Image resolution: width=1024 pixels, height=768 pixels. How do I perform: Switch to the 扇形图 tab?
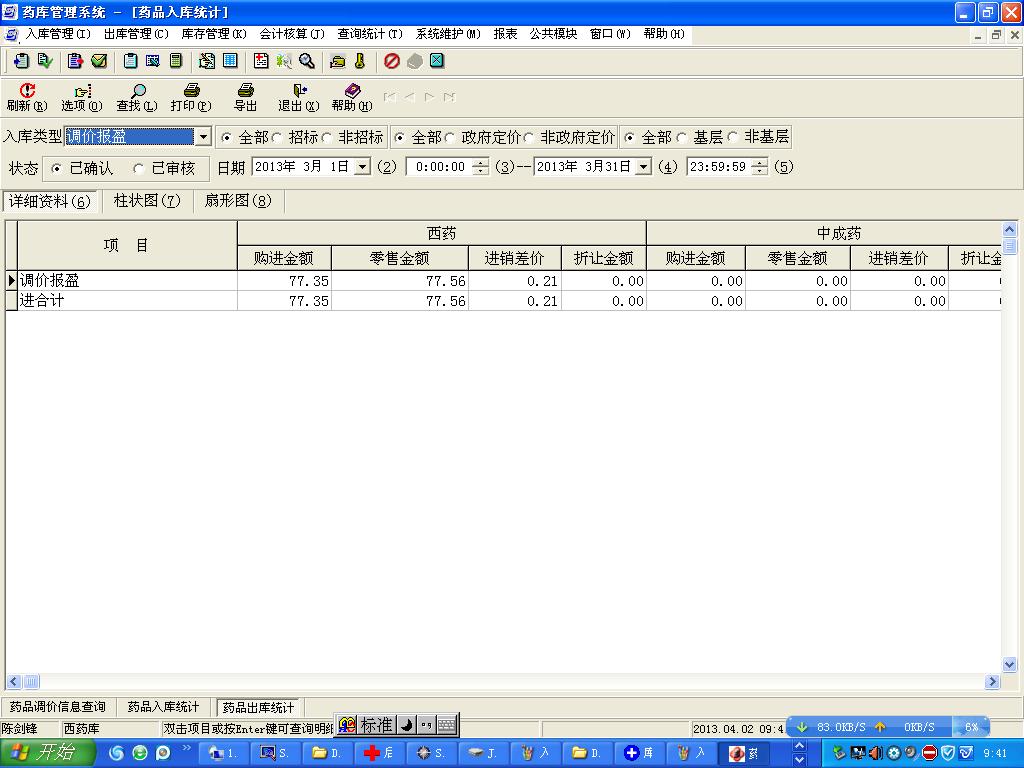(238, 201)
